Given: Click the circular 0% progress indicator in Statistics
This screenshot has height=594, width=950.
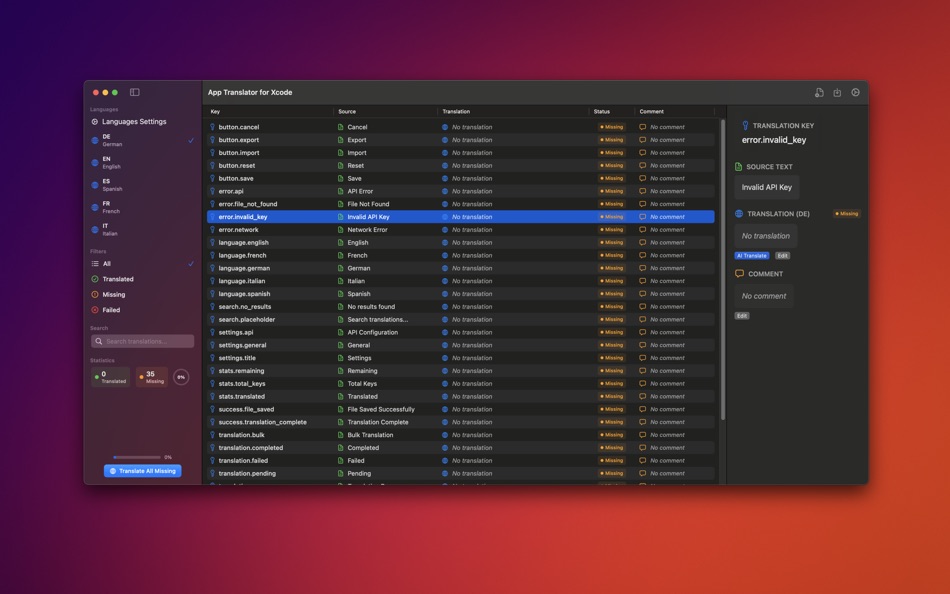Looking at the screenshot, I should click(180, 377).
